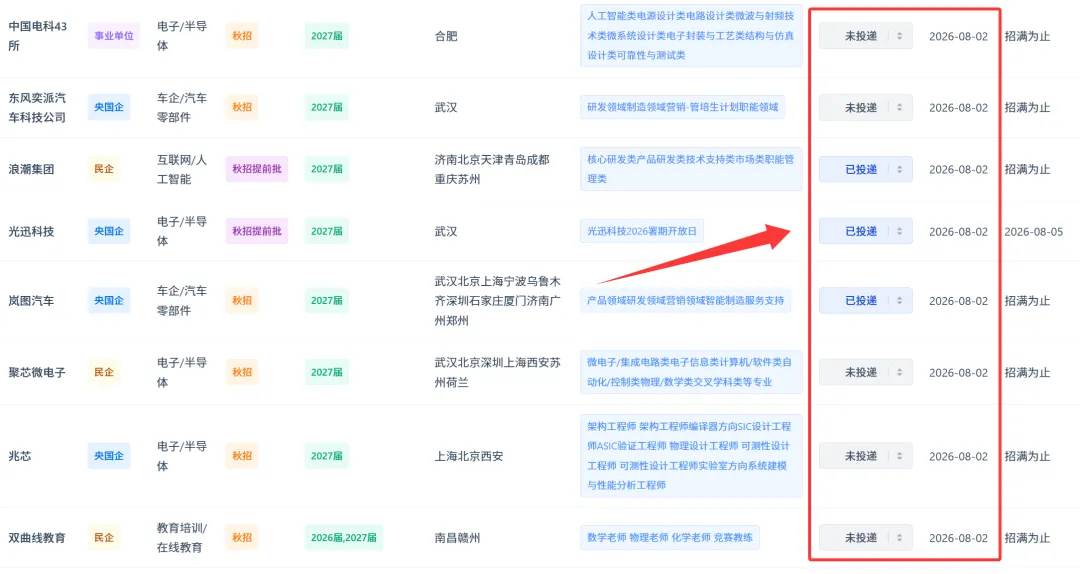Select company name 东风奕派汽车科技公司
This screenshot has height=574, width=1080.
click(x=37, y=107)
